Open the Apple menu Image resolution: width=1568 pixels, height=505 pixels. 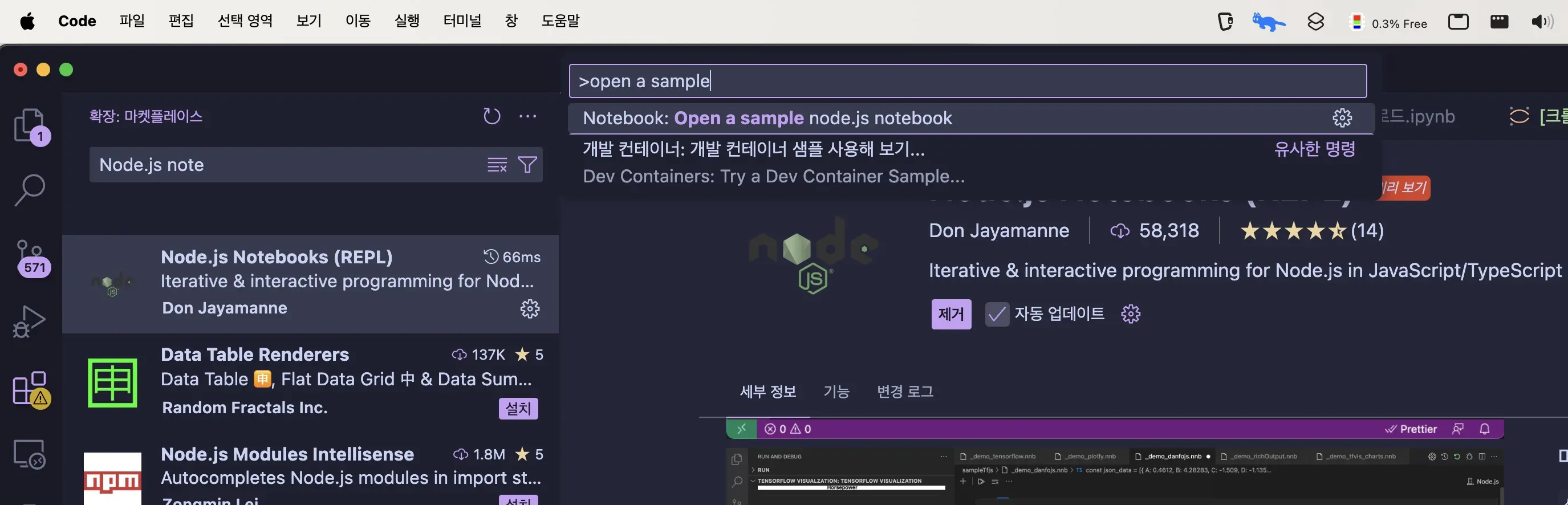(x=27, y=22)
